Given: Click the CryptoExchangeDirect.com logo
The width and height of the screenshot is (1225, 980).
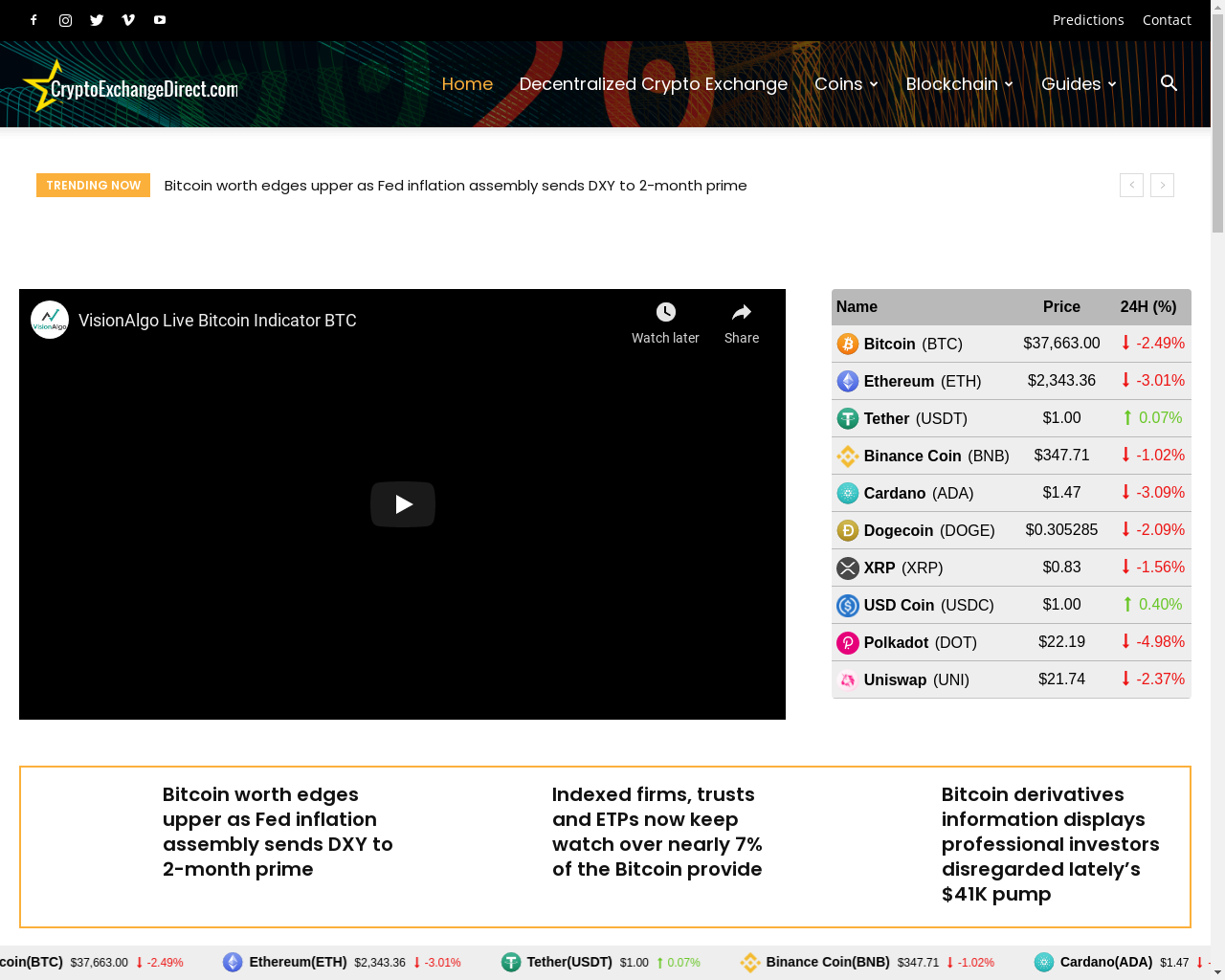Looking at the screenshot, I should coord(130,86).
